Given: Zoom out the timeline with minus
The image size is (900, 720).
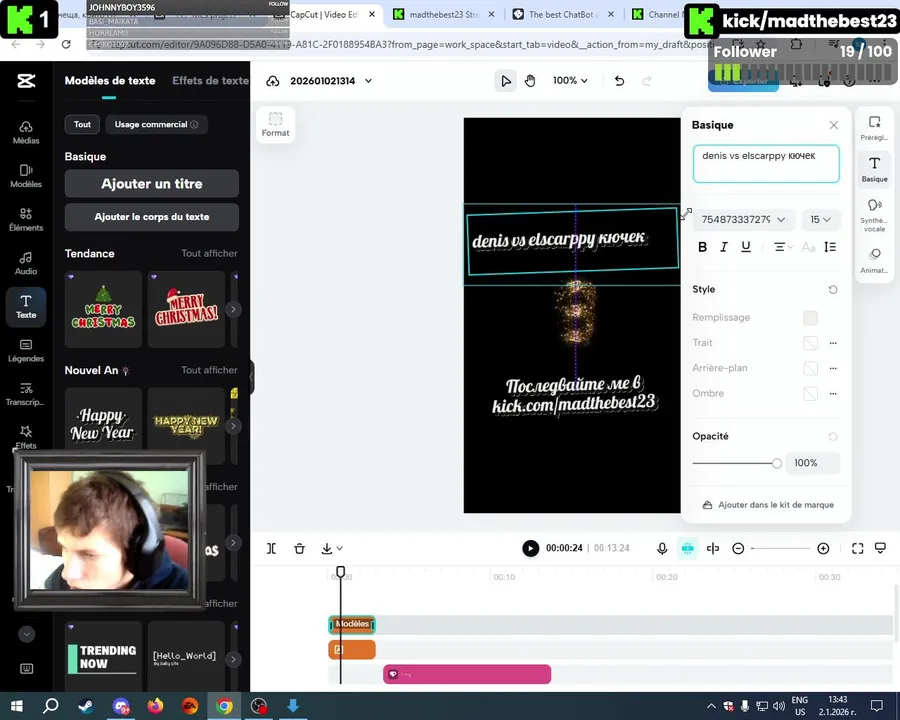Looking at the screenshot, I should 738,549.
